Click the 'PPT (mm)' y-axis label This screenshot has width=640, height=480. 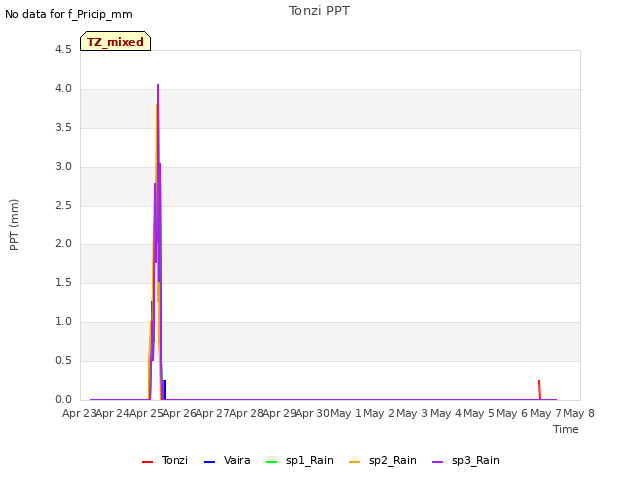14,225
